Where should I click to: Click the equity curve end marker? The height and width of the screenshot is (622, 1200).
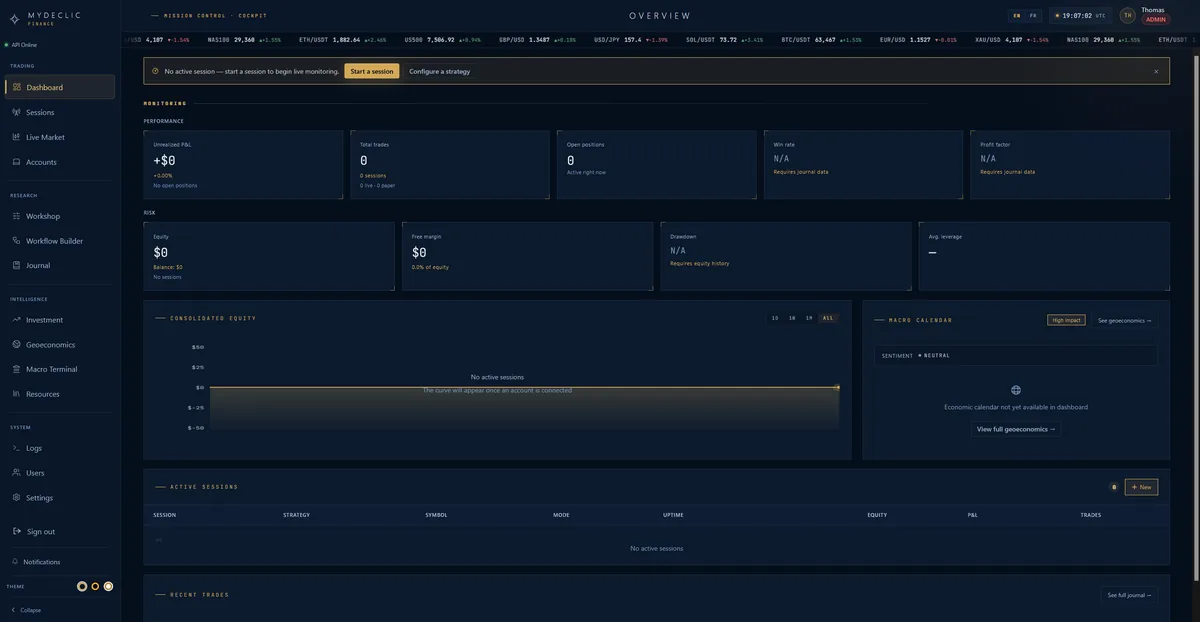tap(837, 387)
